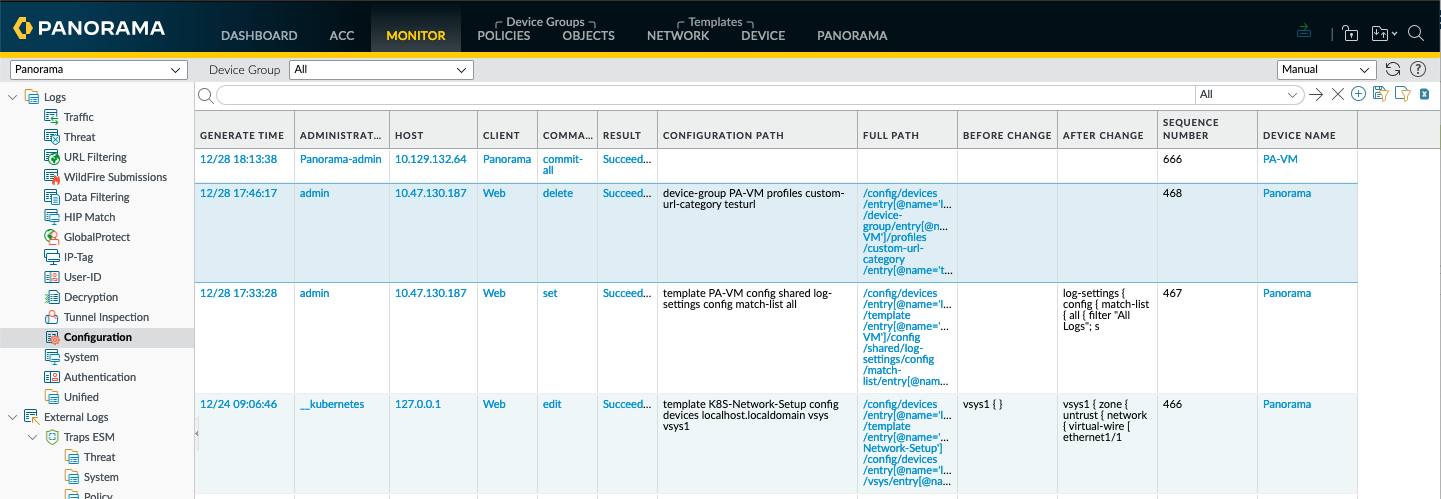Click the edit command cell
Image resolution: width=1441 pixels, height=499 pixels.
coord(552,404)
